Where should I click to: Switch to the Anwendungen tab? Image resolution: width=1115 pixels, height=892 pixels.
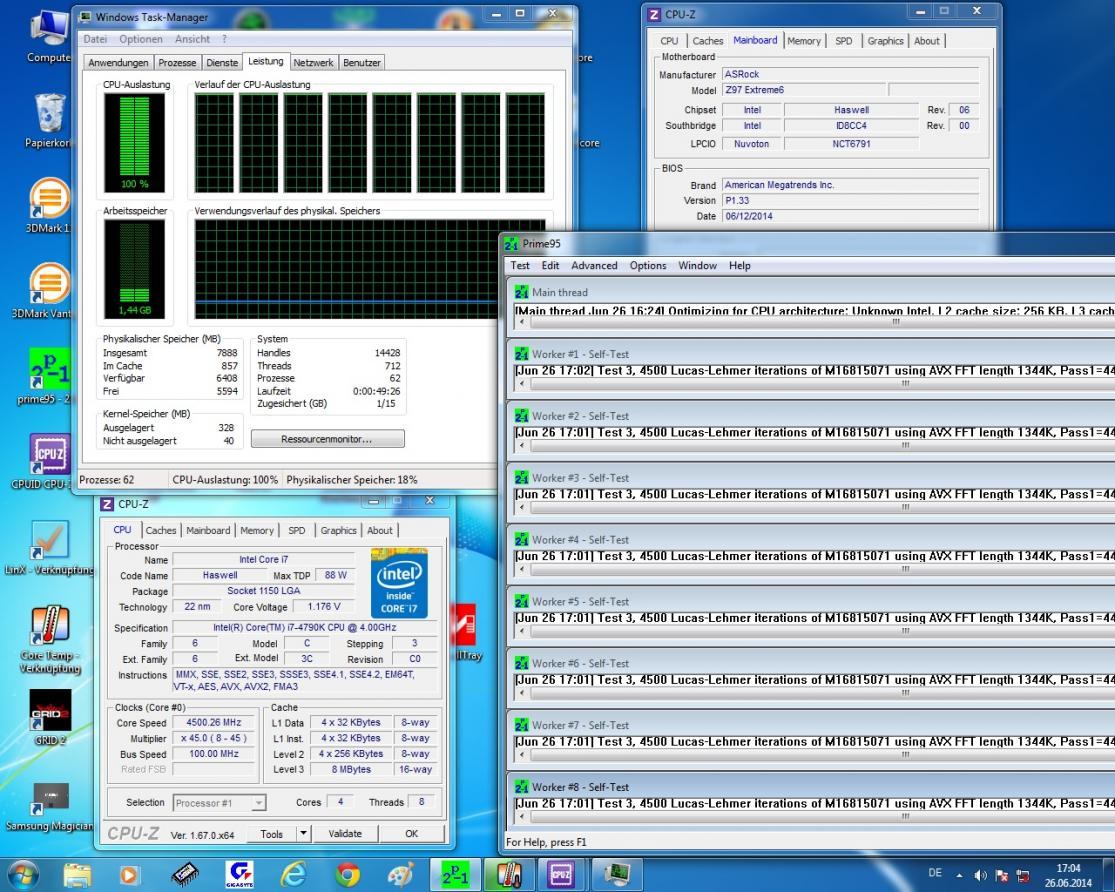click(118, 63)
